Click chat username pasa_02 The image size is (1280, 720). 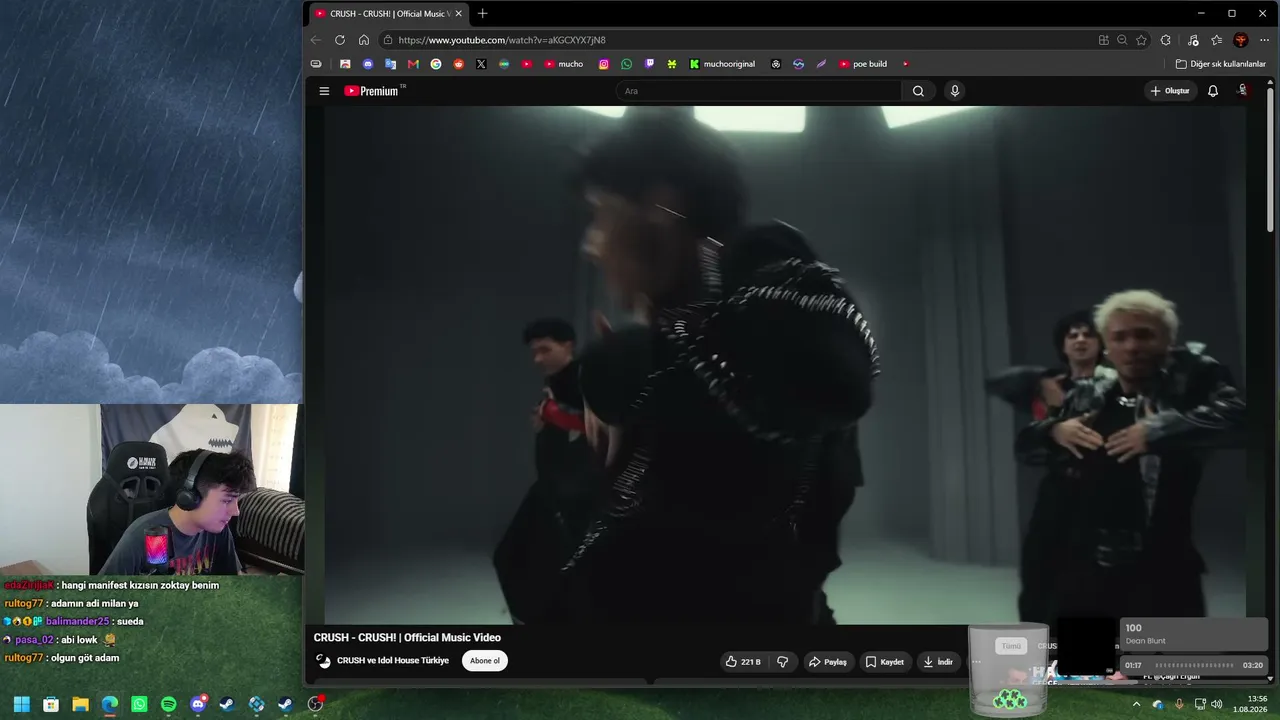(34, 640)
